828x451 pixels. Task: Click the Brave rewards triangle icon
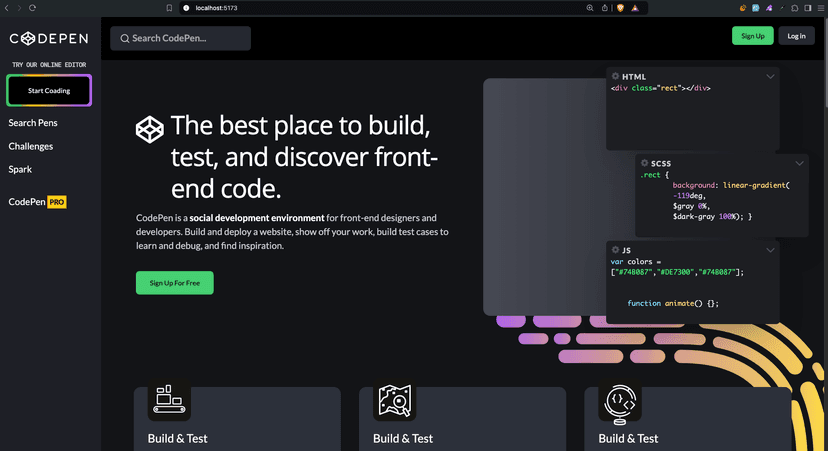click(x=635, y=8)
